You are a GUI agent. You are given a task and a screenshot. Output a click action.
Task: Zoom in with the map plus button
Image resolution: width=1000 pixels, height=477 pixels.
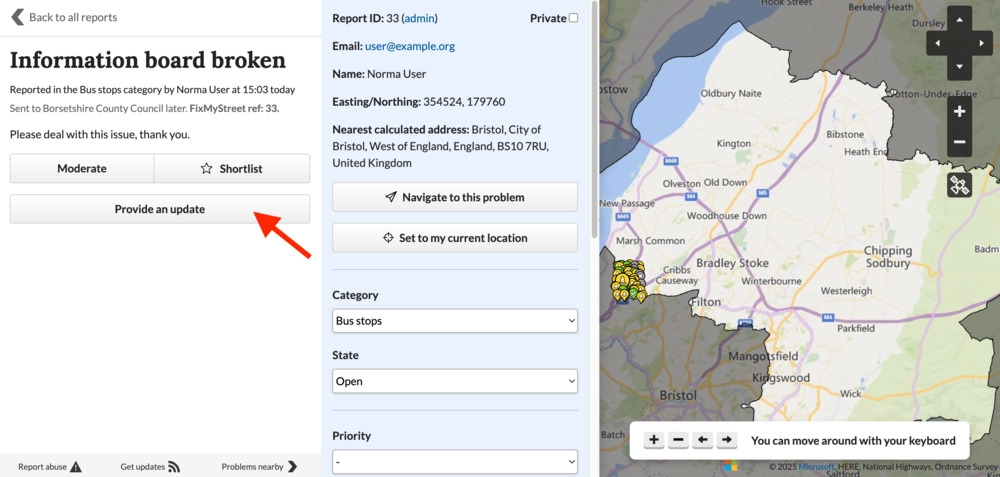tap(959, 112)
